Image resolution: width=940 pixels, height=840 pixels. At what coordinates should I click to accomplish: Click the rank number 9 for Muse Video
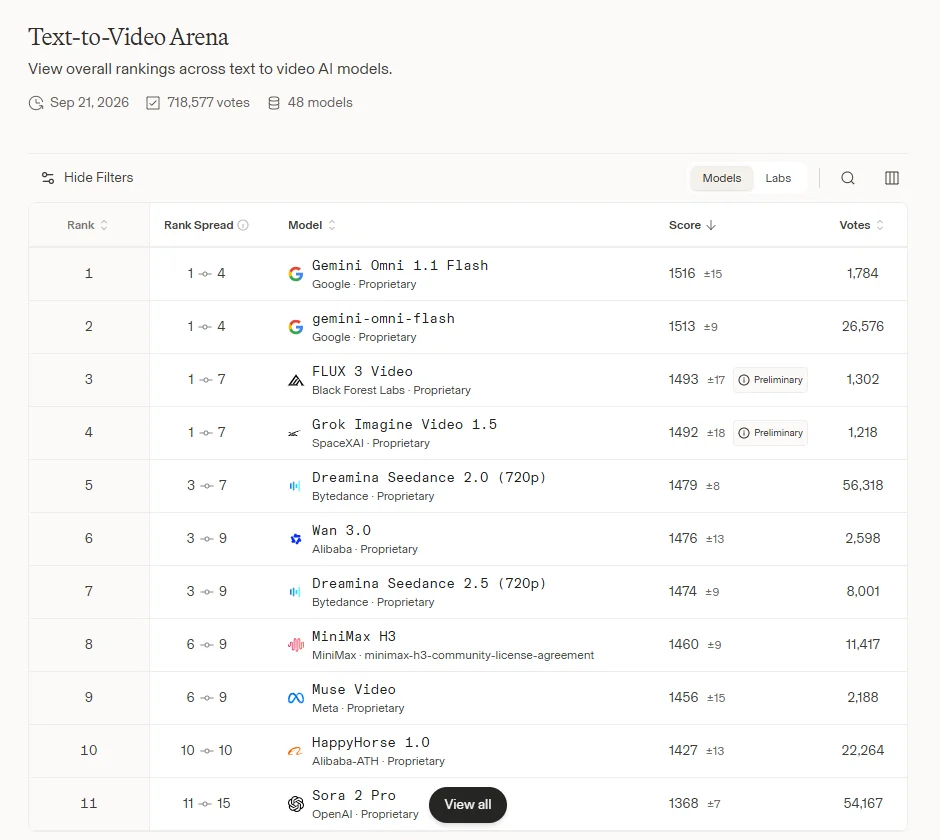pyautogui.click(x=89, y=697)
